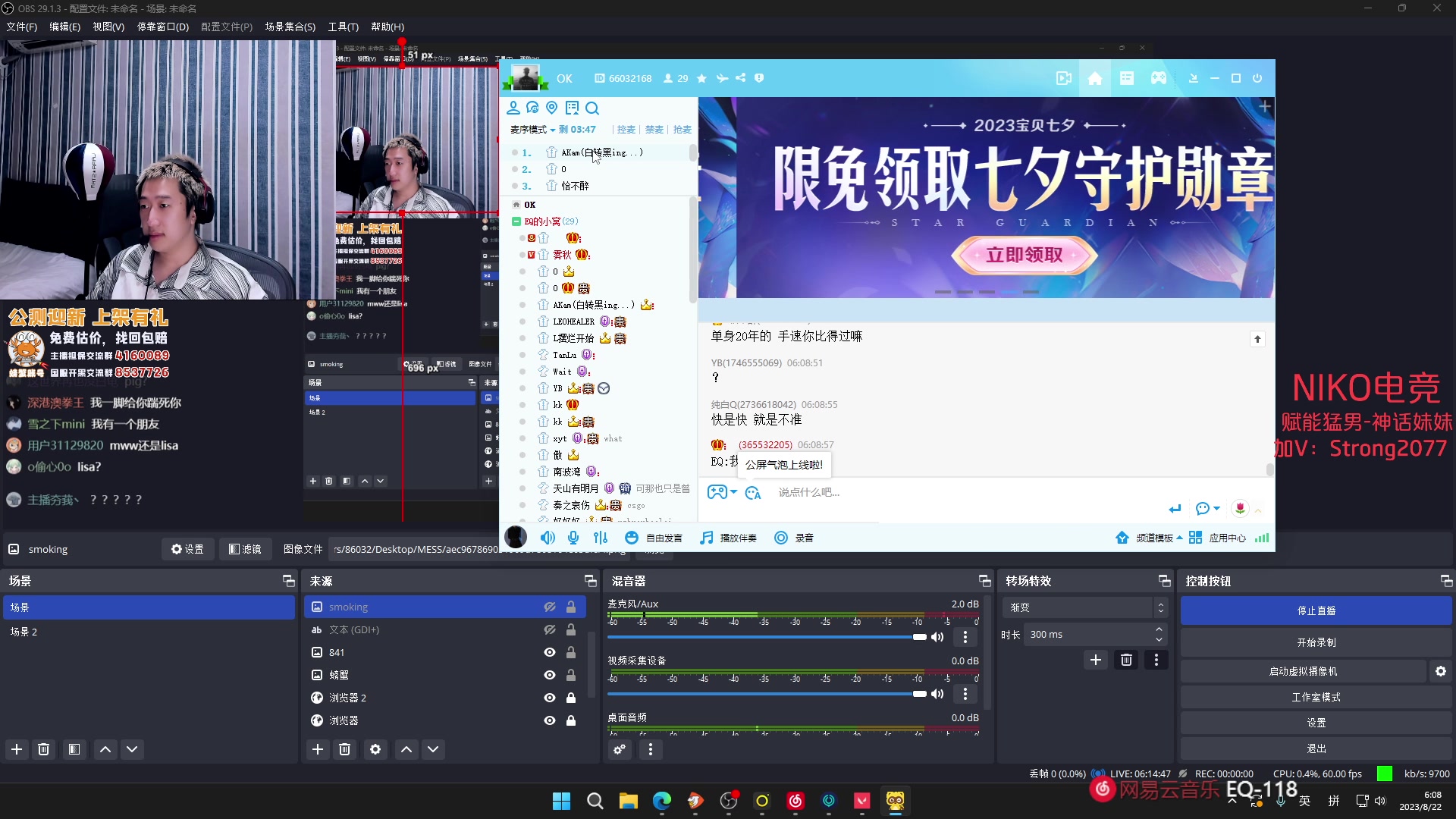This screenshot has width=1456, height=819.
Task: Open 麦序模式 dropdown in YY window
Action: 532,130
